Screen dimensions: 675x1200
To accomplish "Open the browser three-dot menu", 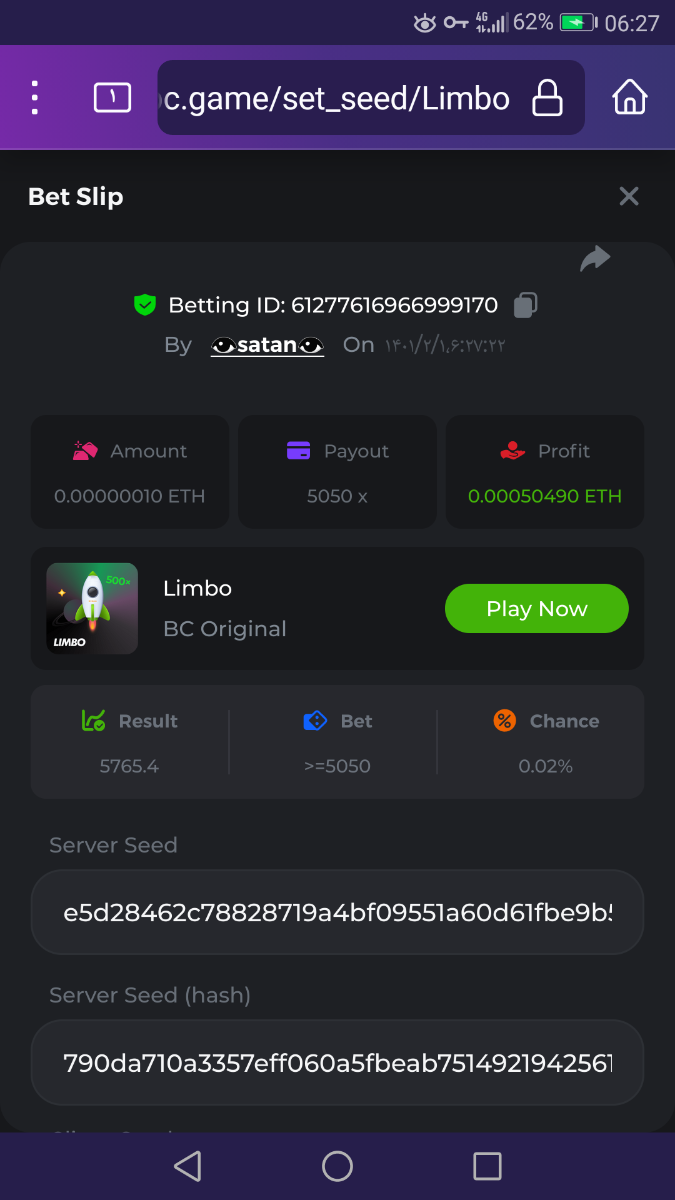I will click(x=35, y=98).
